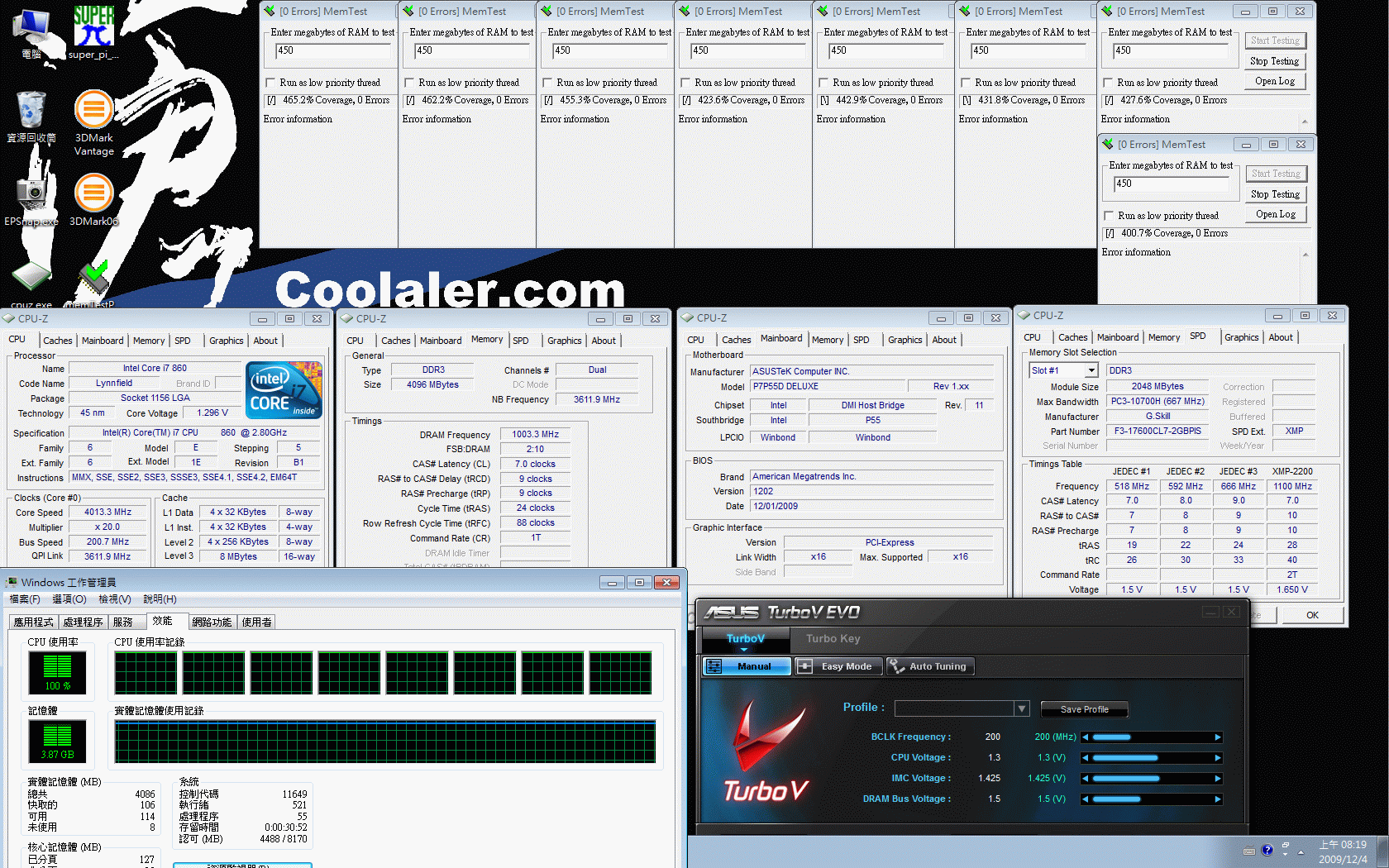Enable low priority thread in 465.2% coverage MemTest
1389x868 pixels.
coord(270,83)
